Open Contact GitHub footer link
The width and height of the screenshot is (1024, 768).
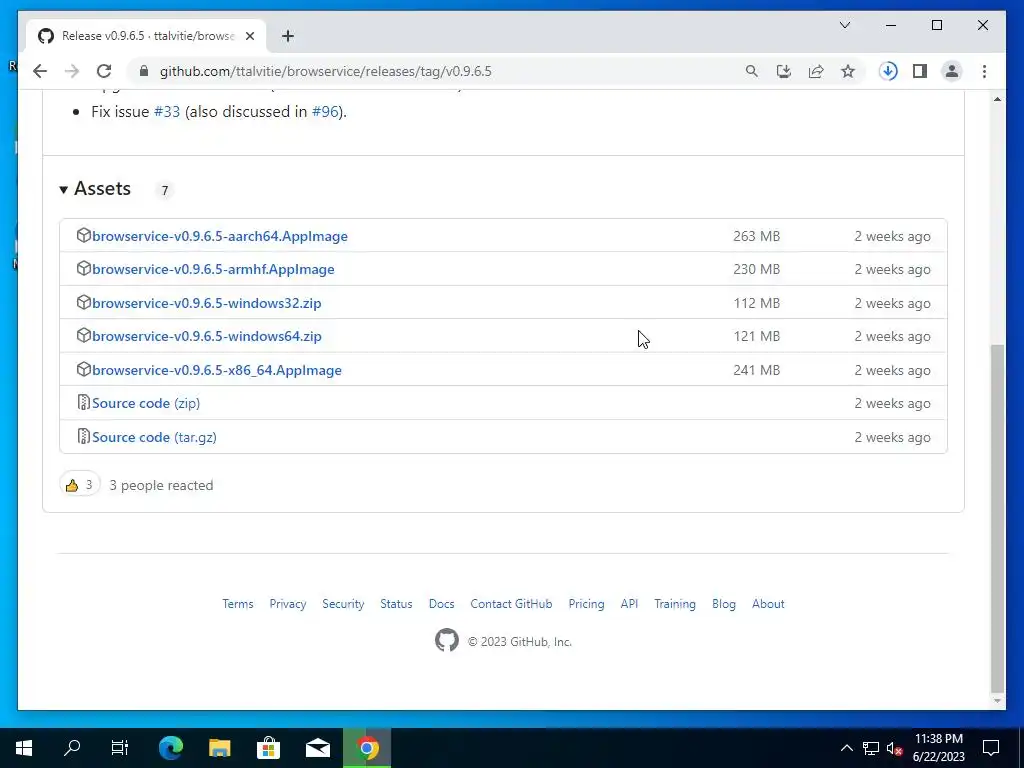(x=511, y=604)
